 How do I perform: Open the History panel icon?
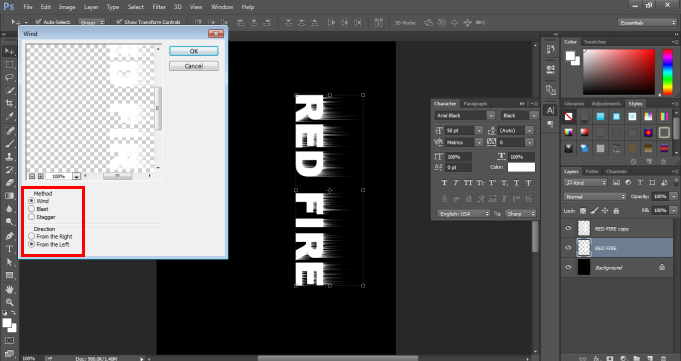pyautogui.click(x=550, y=49)
